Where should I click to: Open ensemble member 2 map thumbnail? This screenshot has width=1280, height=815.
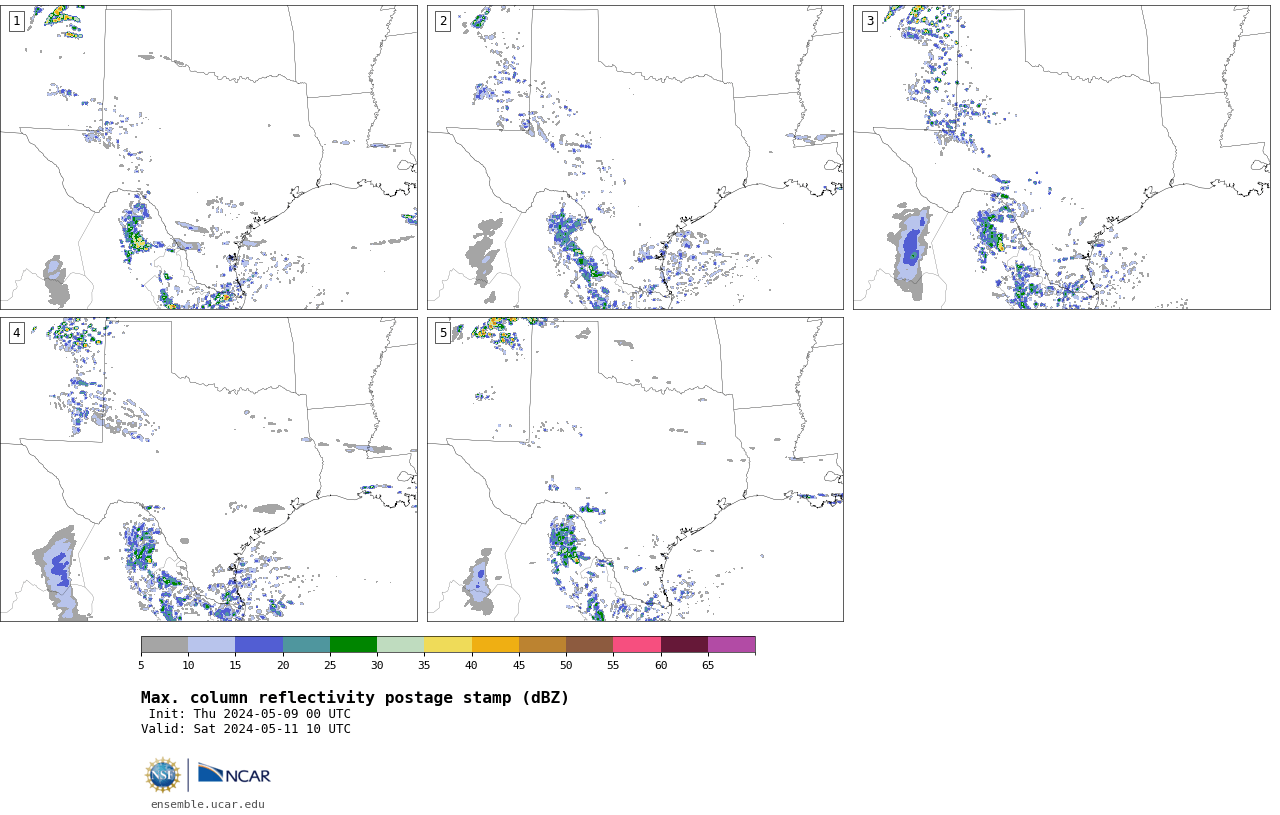tap(635, 157)
